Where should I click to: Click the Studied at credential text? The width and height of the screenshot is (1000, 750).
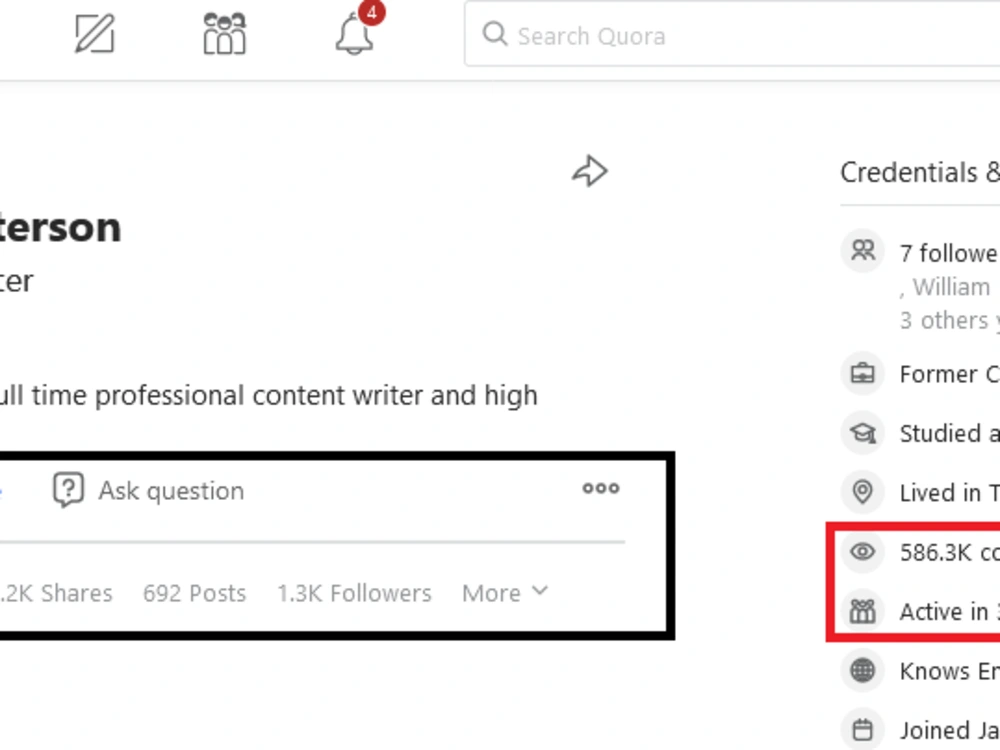950,433
